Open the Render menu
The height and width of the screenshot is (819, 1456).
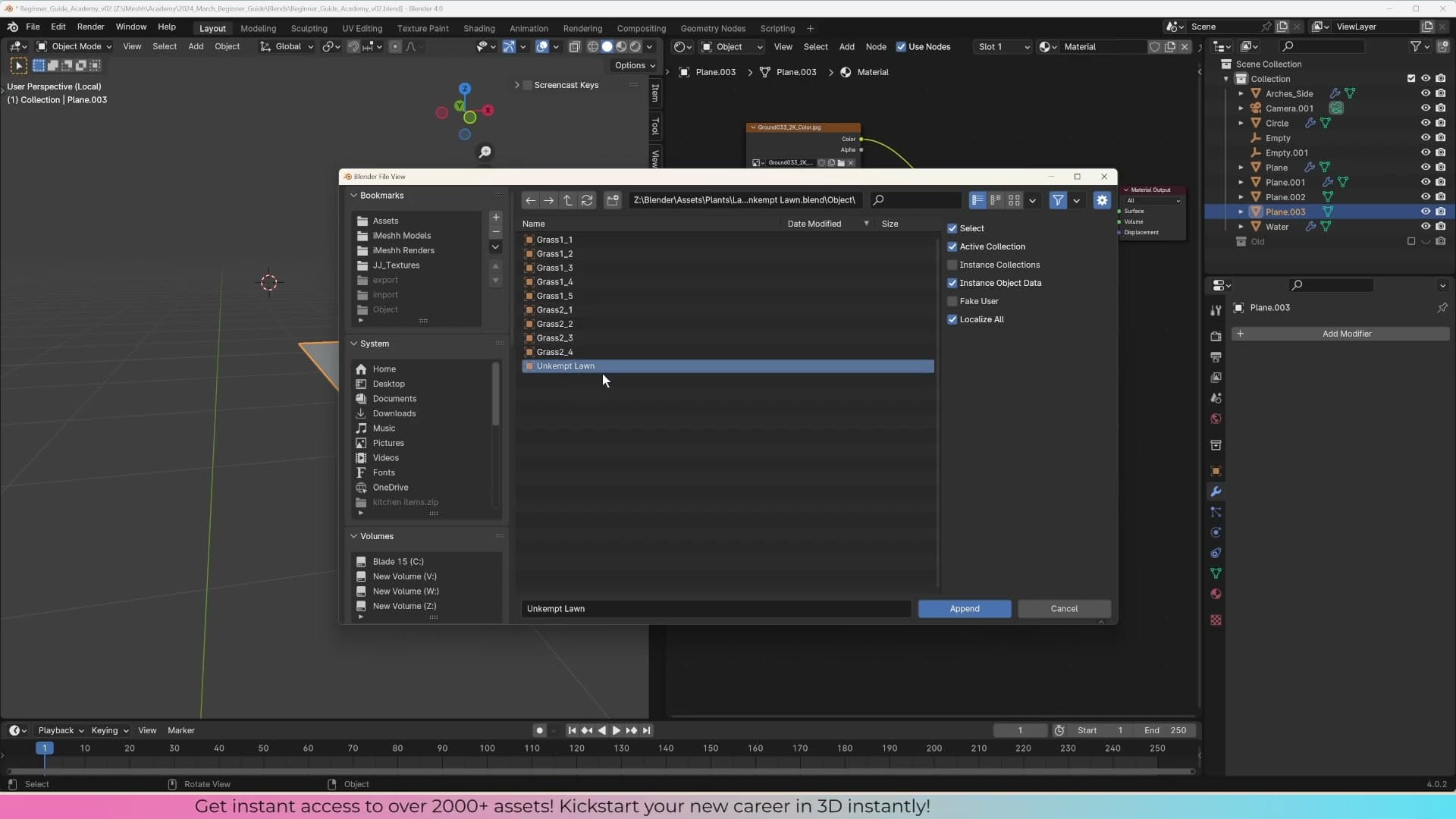[x=91, y=27]
